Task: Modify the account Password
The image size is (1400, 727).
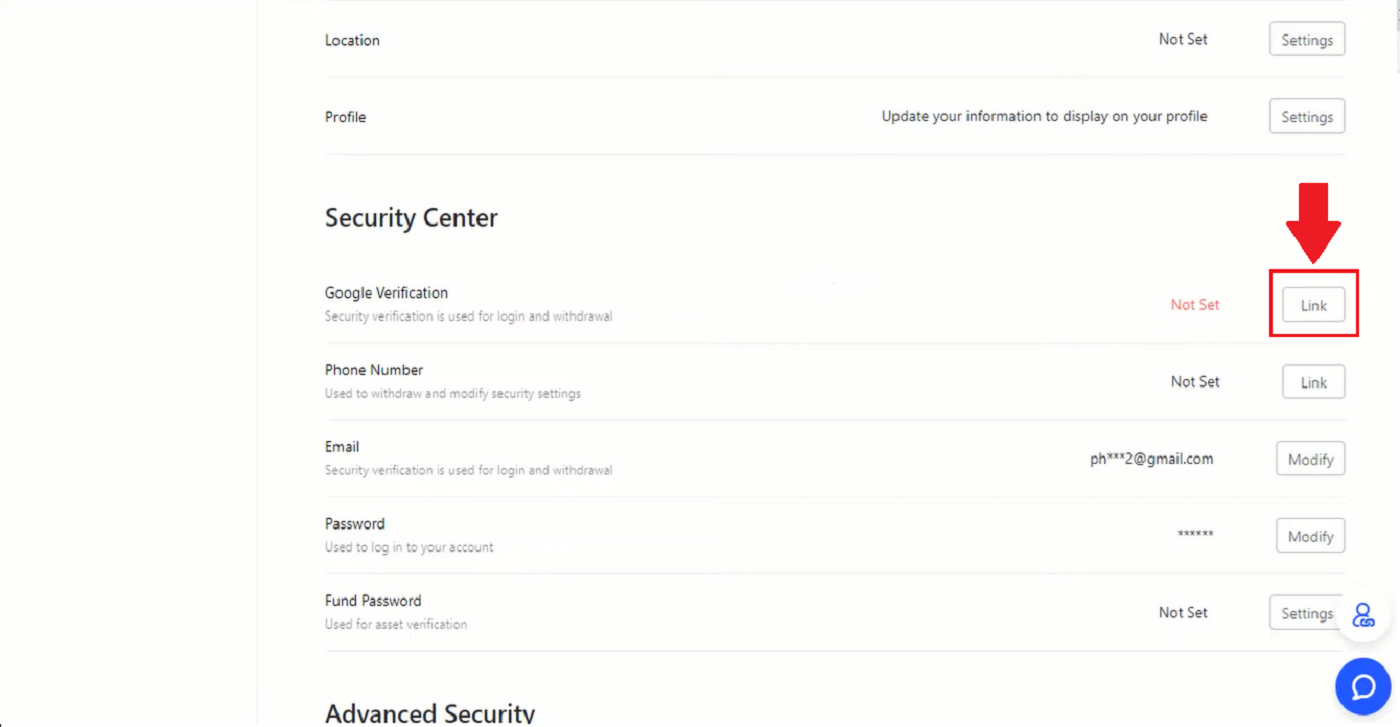Action: 1311,536
